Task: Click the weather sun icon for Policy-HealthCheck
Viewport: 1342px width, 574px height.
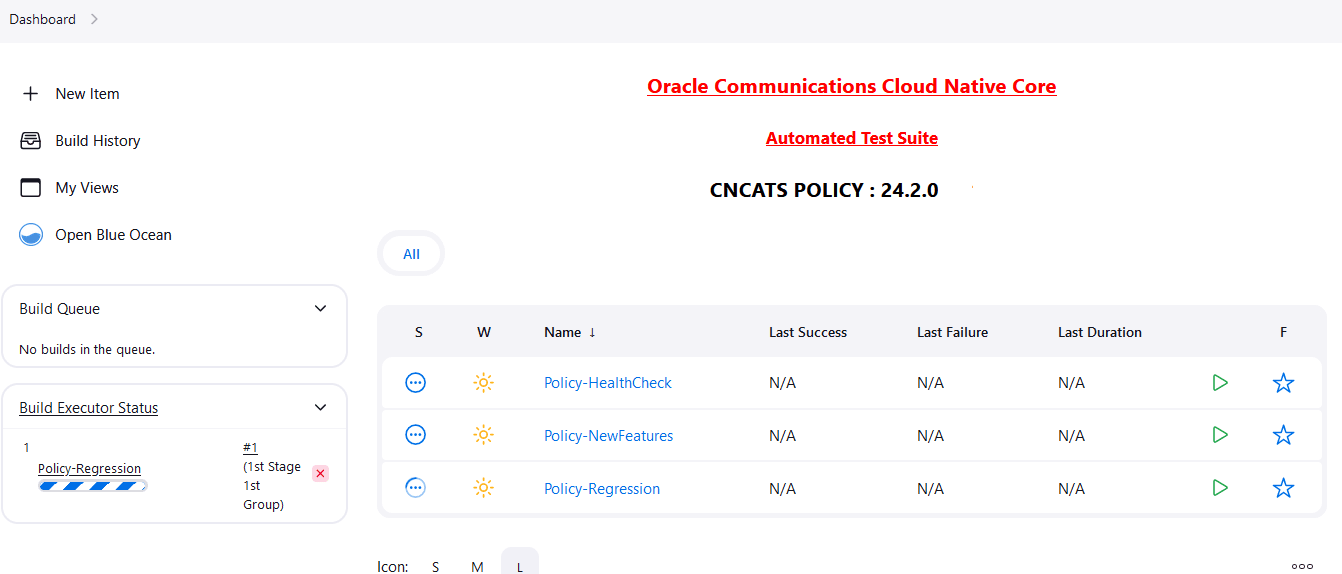Action: click(484, 383)
